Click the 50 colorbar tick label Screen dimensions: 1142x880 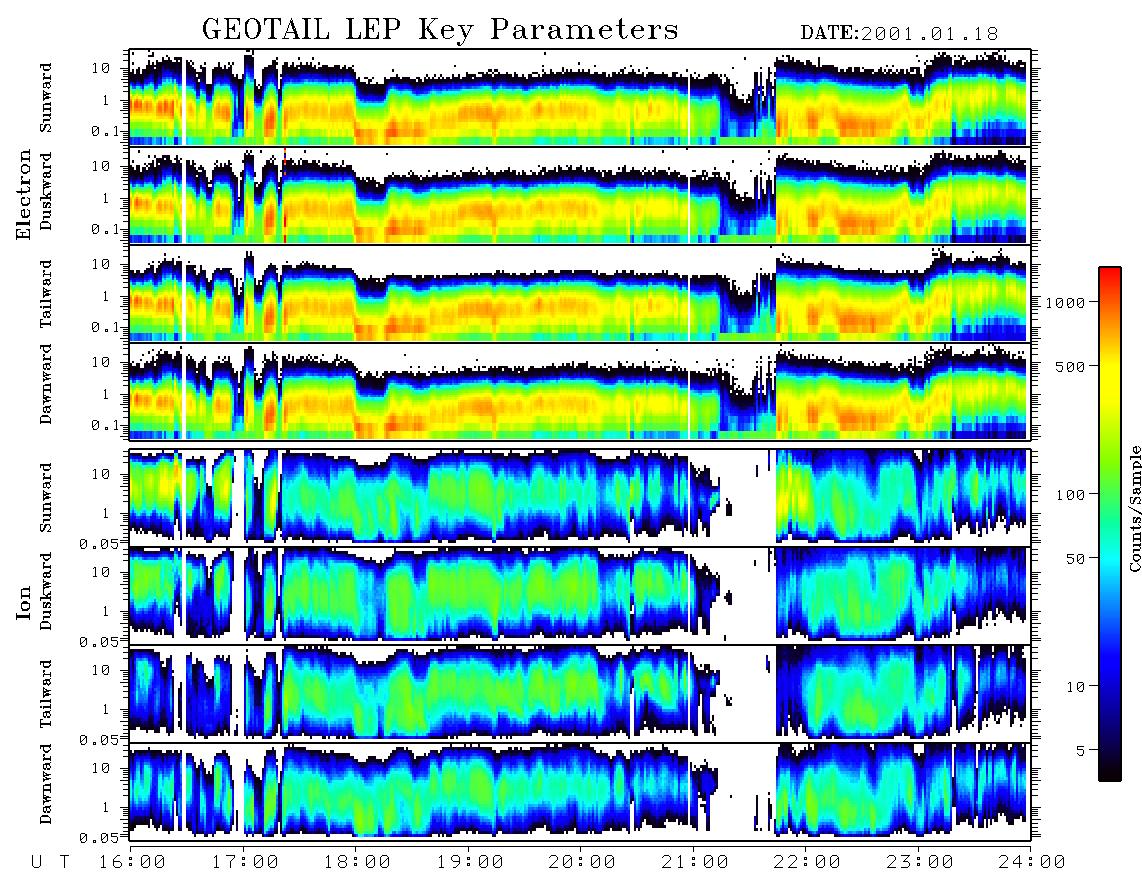(x=1075, y=559)
